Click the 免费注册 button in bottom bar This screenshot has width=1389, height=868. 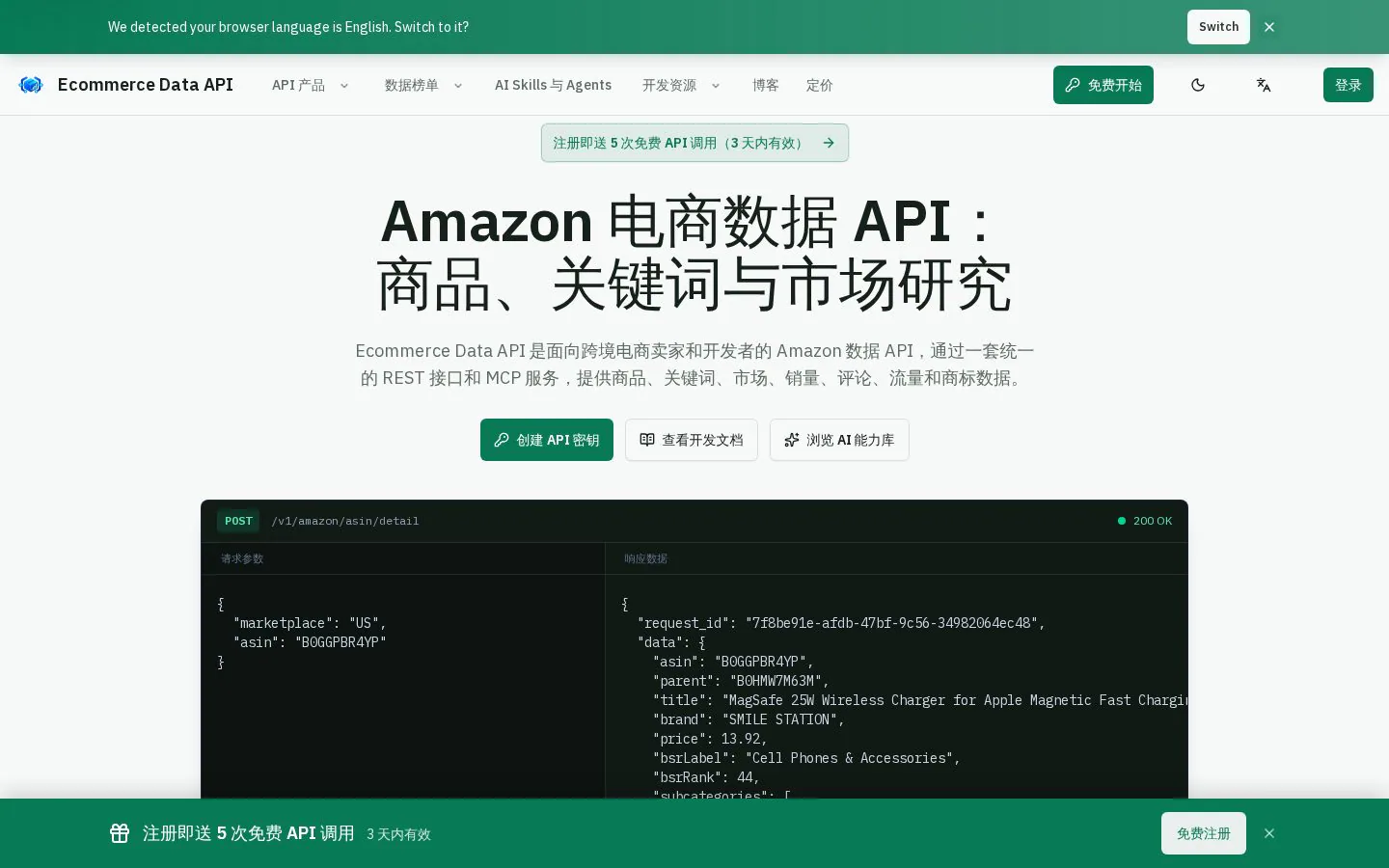point(1204,833)
